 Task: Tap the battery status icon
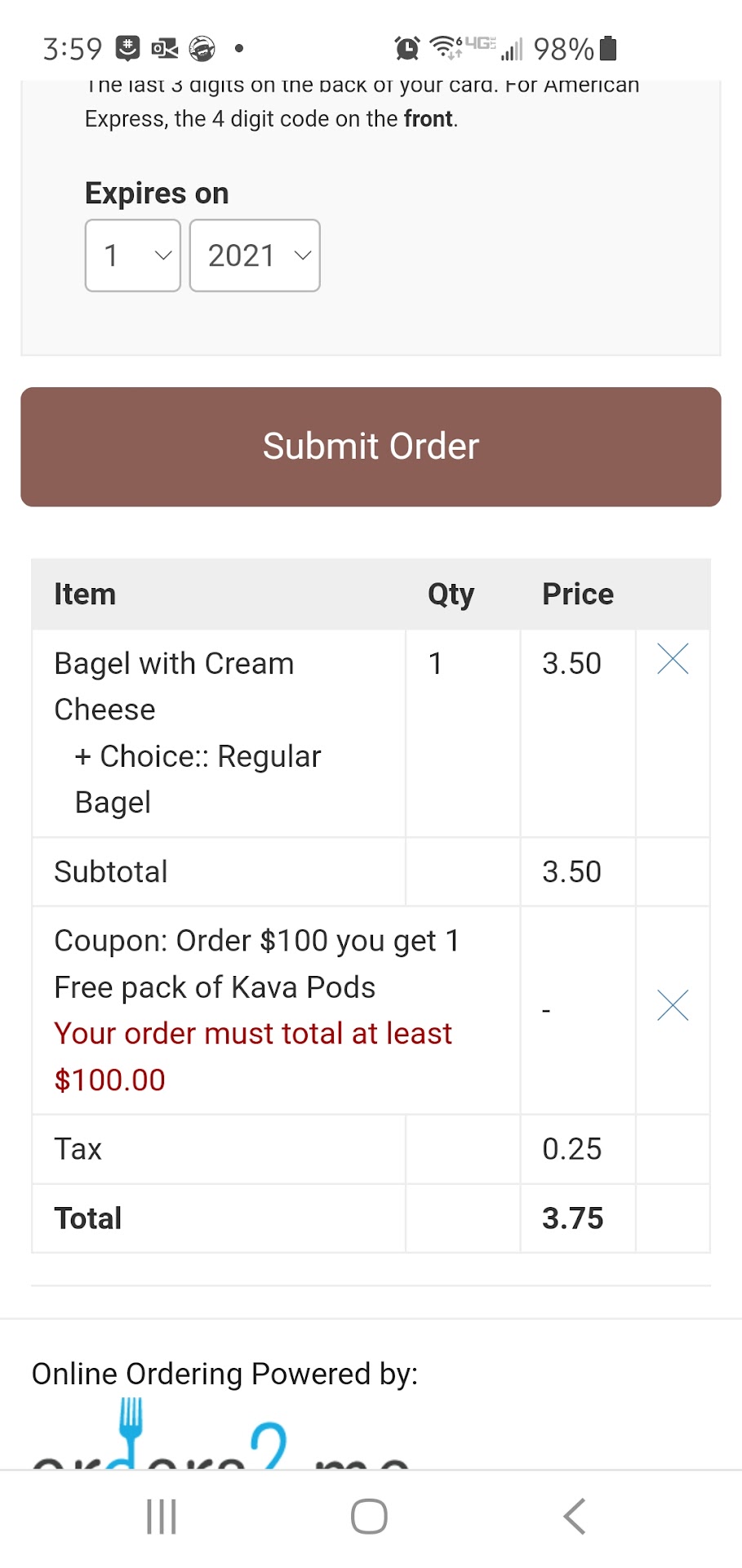coord(608,49)
